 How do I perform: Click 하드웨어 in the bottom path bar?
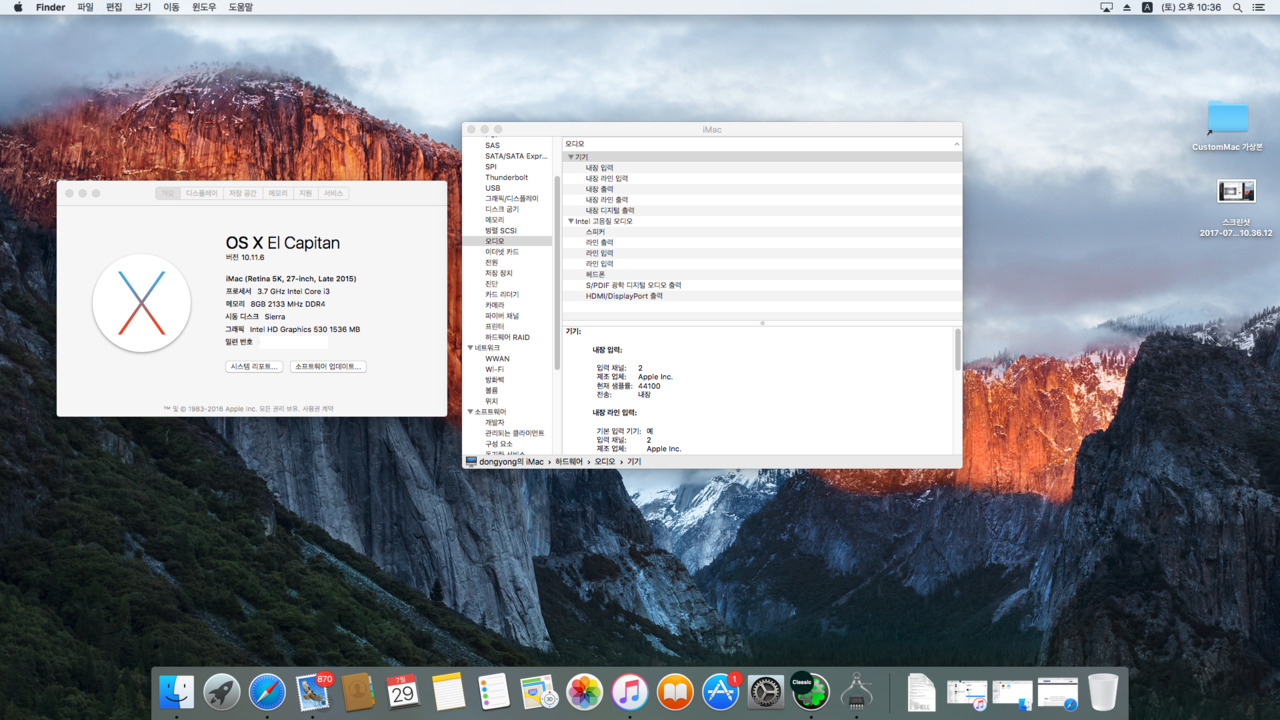click(x=571, y=462)
